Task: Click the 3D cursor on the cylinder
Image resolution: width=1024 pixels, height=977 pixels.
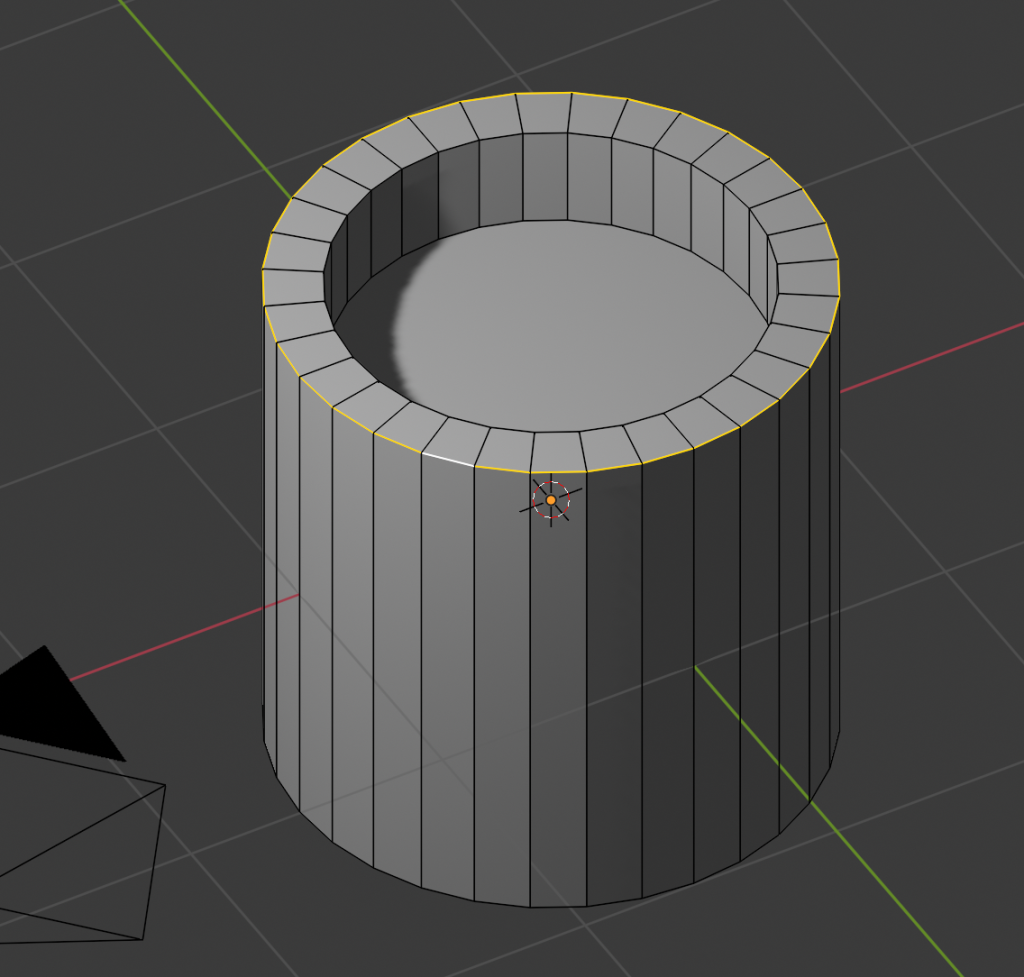Action: click(550, 499)
